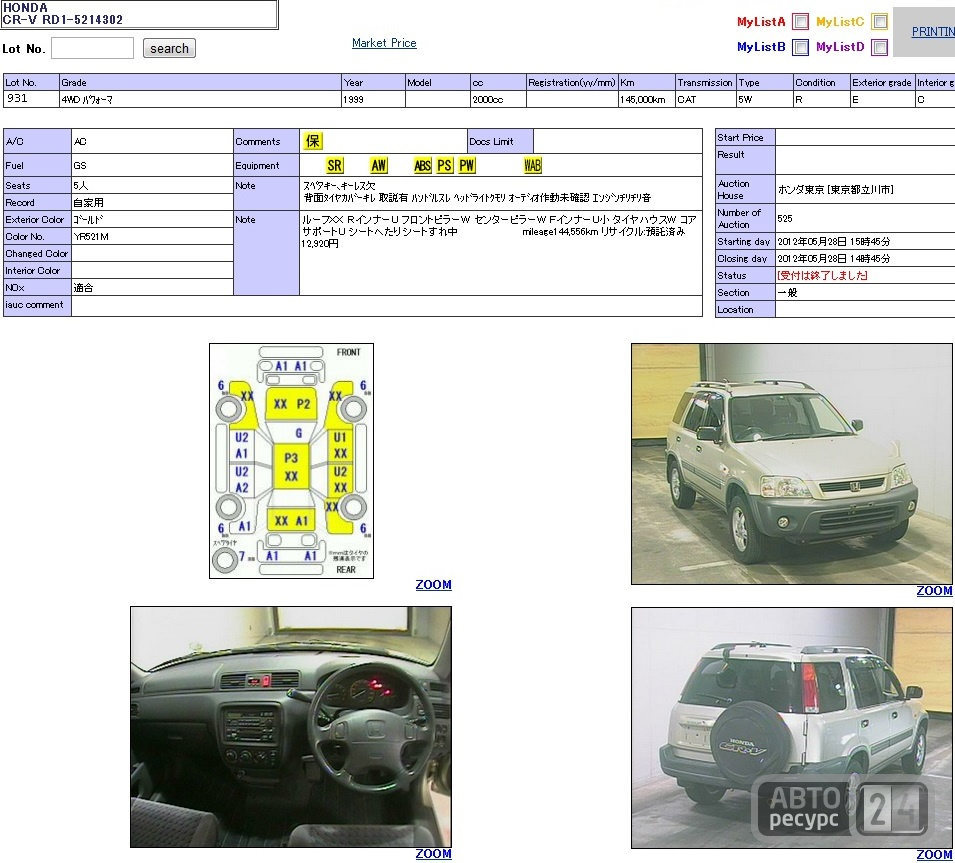Tick the MyListA checkbox
Screen dimensions: 955x863
pyautogui.click(x=800, y=22)
